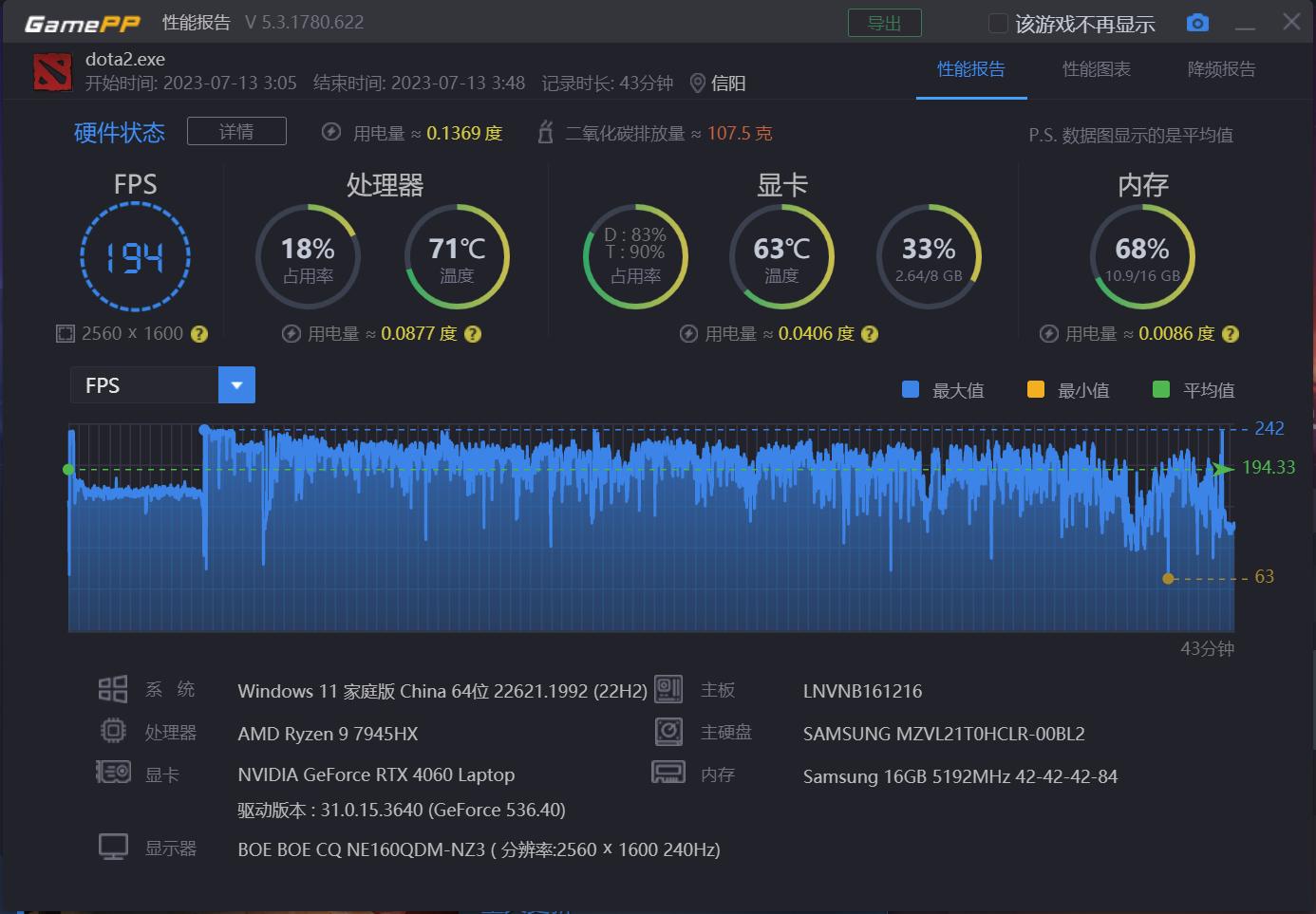Image resolution: width=1316 pixels, height=914 pixels.
Task: Click the 平均值 green legend swatch
Action: (x=1160, y=389)
